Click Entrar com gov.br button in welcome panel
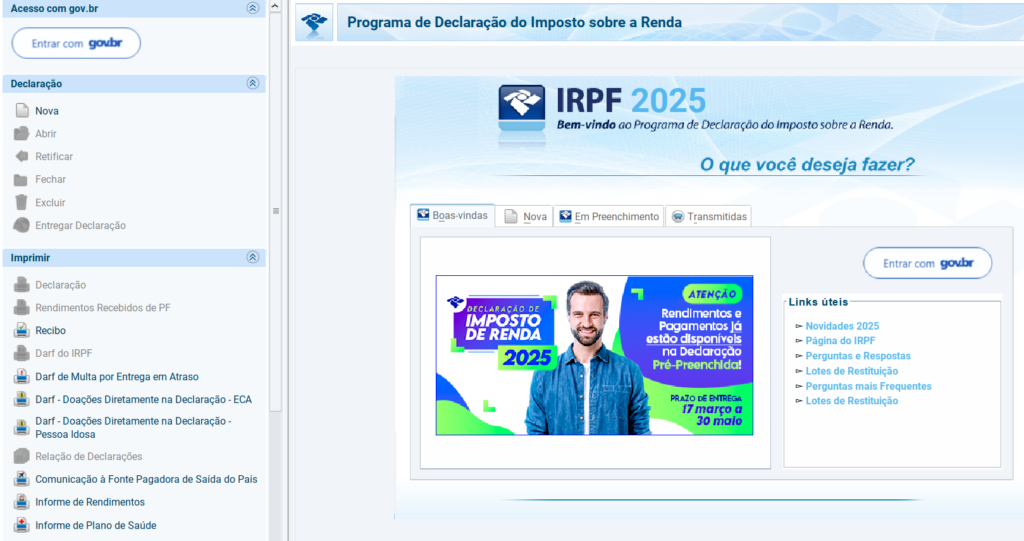1024x541 pixels. tap(927, 263)
